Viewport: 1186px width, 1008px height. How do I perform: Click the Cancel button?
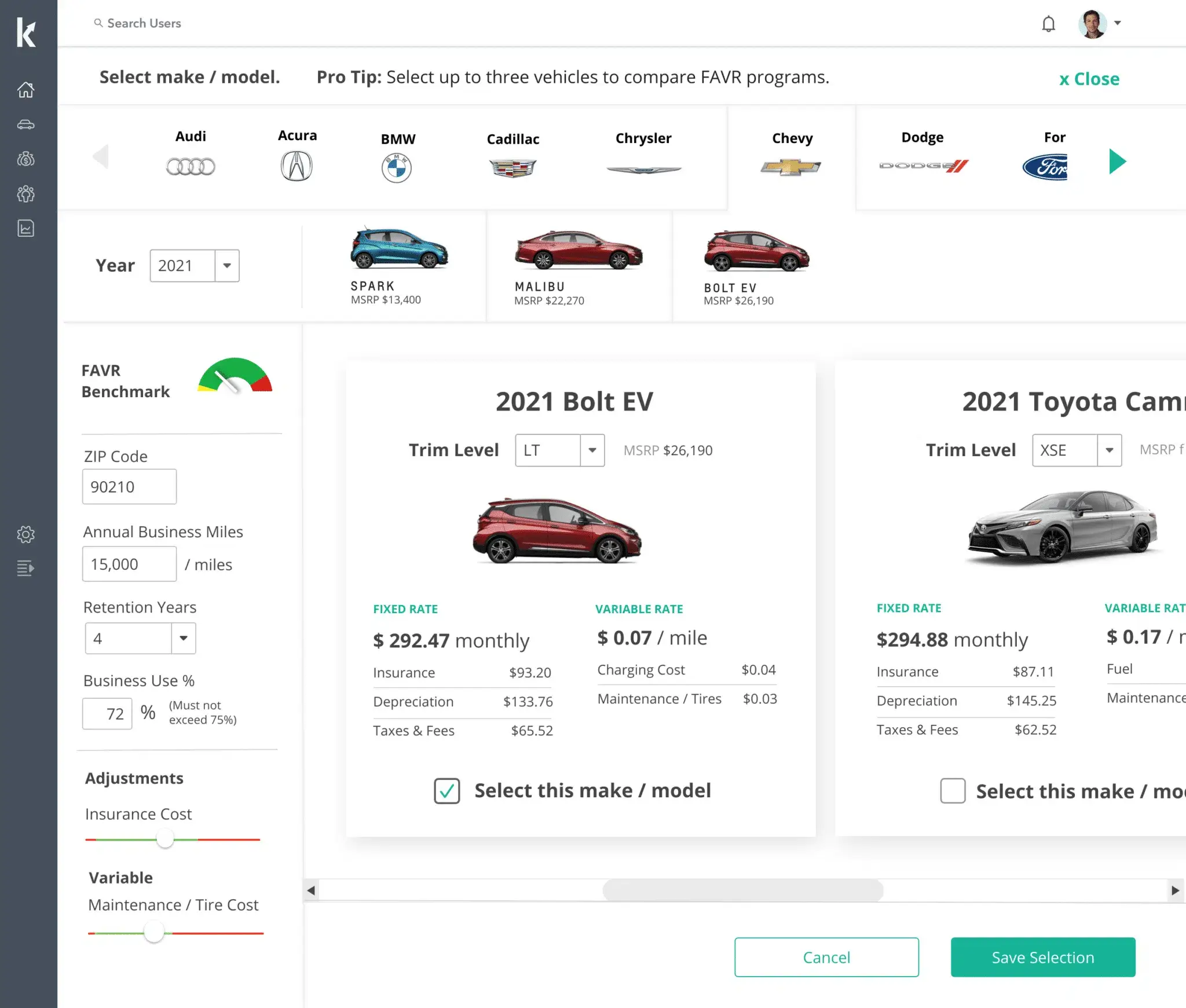point(827,957)
